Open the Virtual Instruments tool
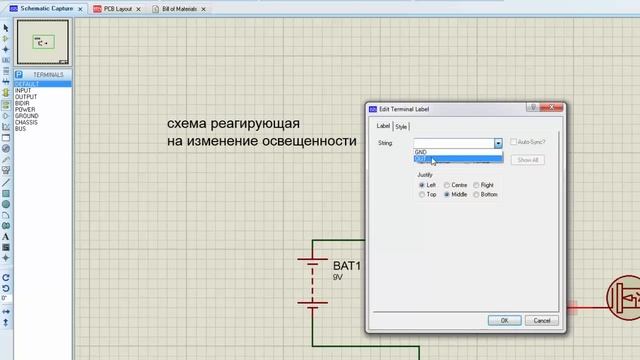Viewport: 640px width, 360px height. [6, 170]
